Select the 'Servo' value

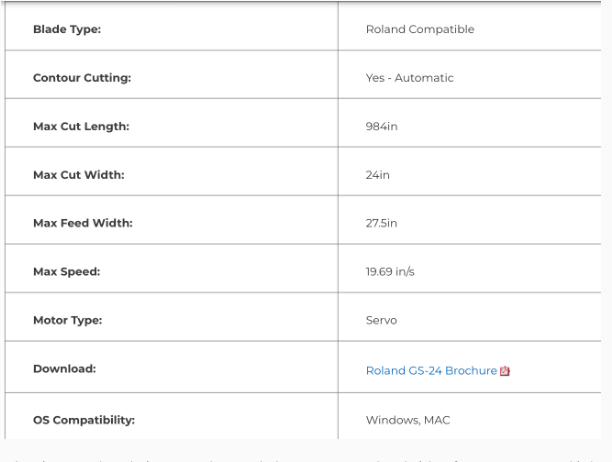tap(381, 320)
